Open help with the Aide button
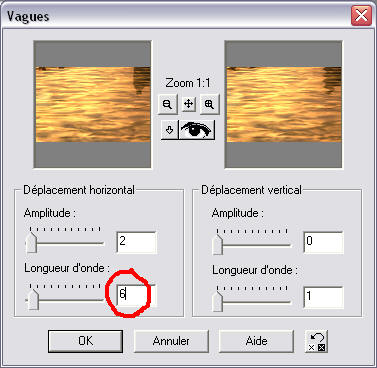Screen dimensions: 377x368 tap(256, 341)
